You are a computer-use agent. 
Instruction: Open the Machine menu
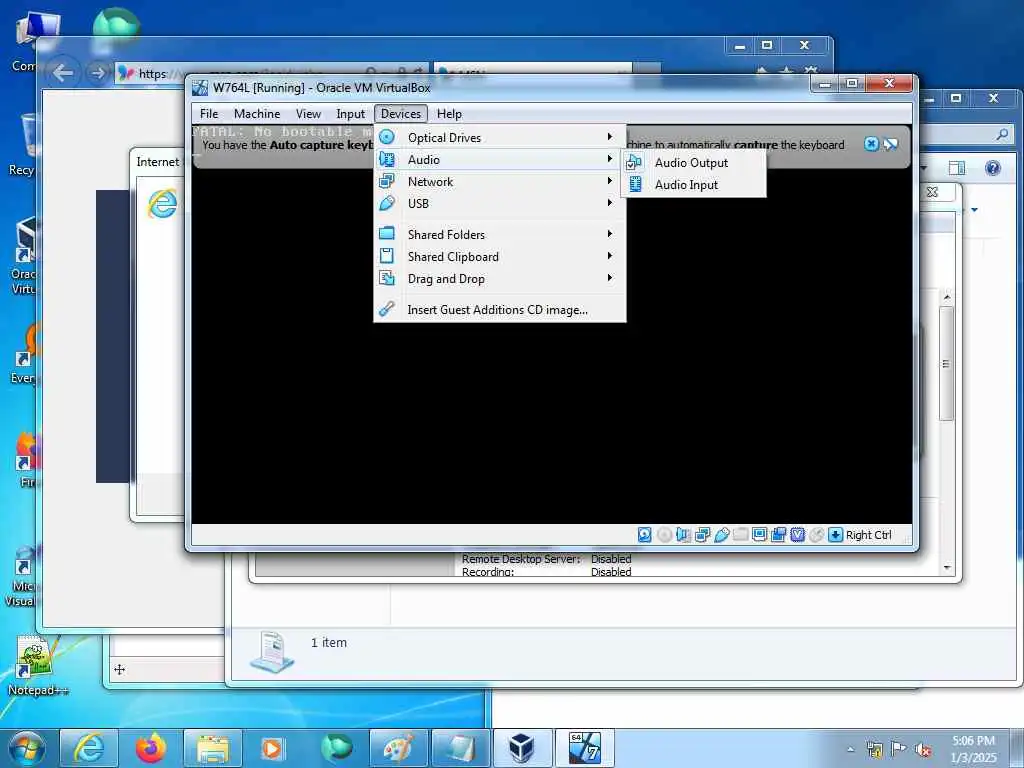[x=257, y=114]
